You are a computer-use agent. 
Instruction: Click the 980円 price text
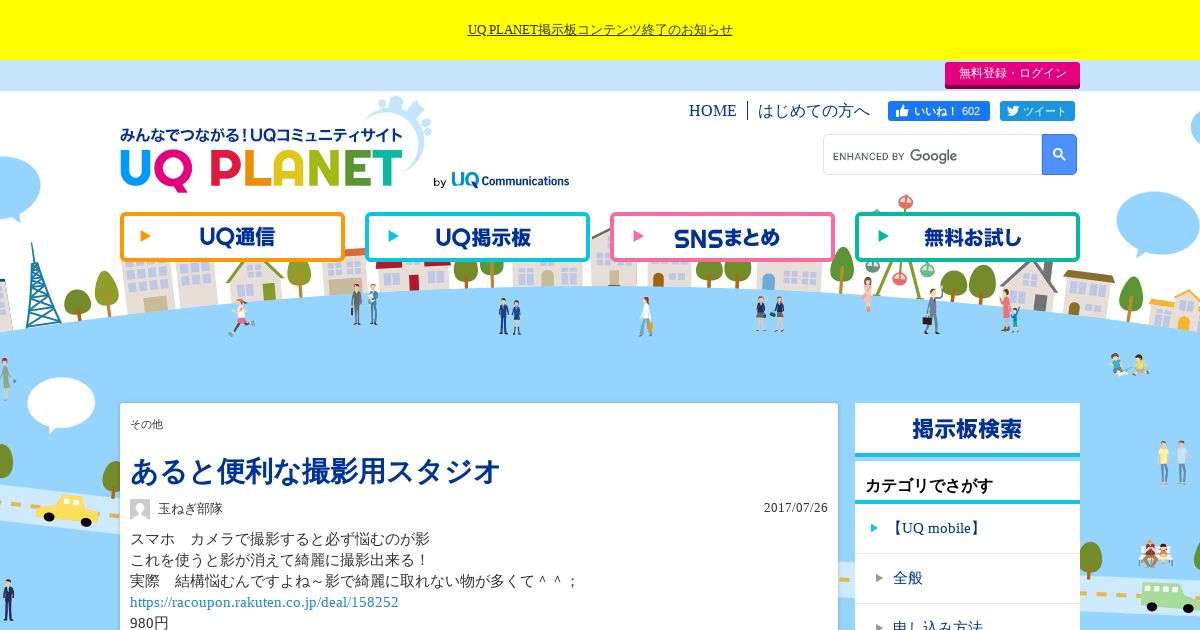pyautogui.click(x=149, y=622)
